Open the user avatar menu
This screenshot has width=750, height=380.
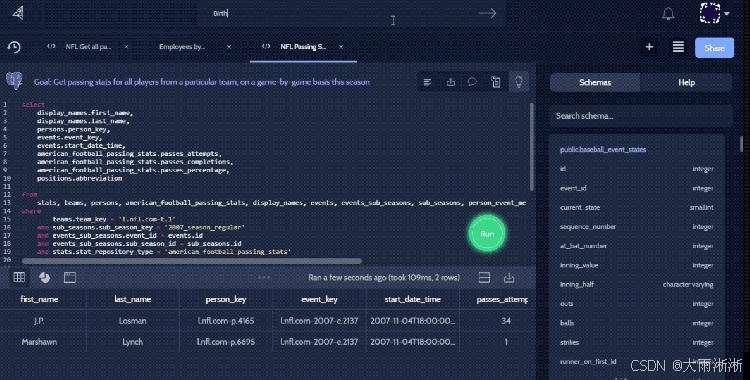coord(715,13)
